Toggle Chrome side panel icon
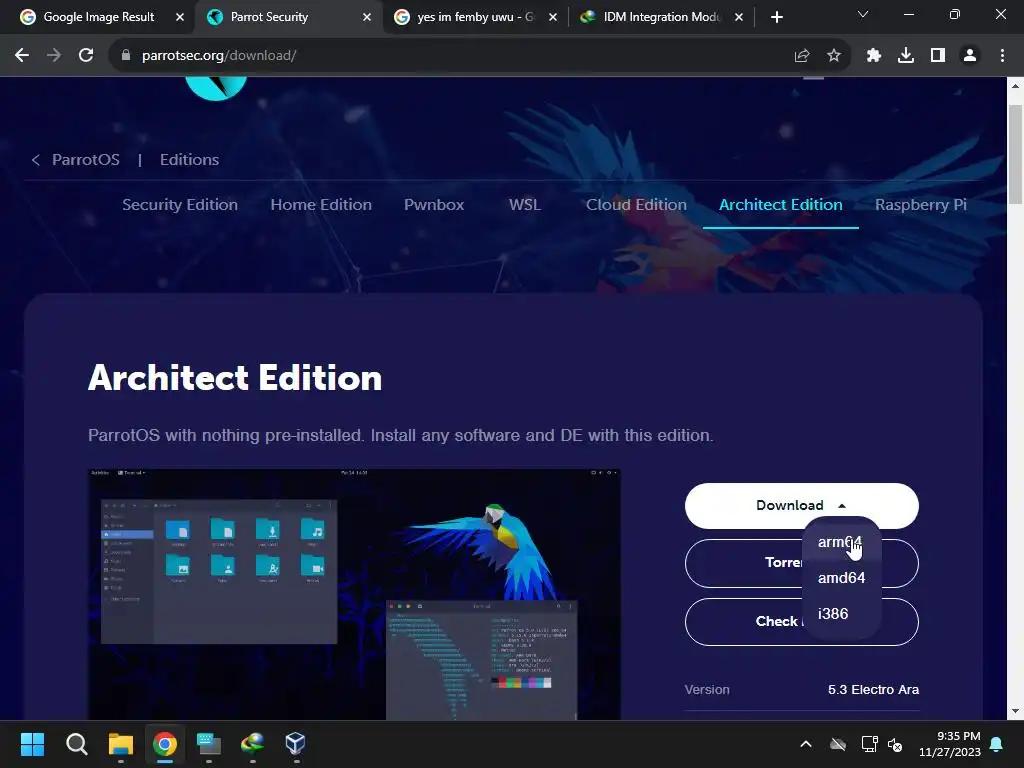This screenshot has height=768, width=1024. pyautogui.click(x=938, y=56)
